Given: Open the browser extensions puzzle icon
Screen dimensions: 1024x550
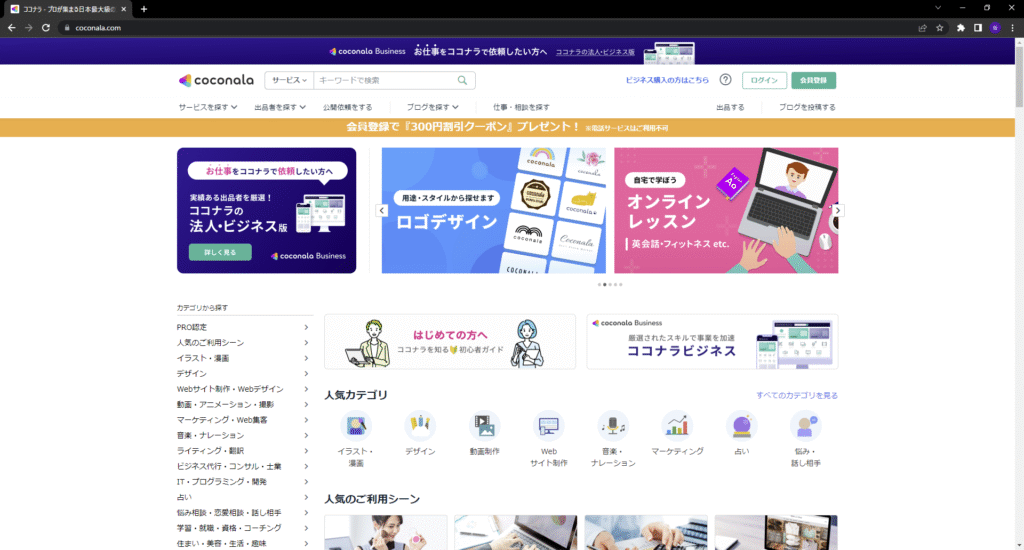Looking at the screenshot, I should click(961, 28).
